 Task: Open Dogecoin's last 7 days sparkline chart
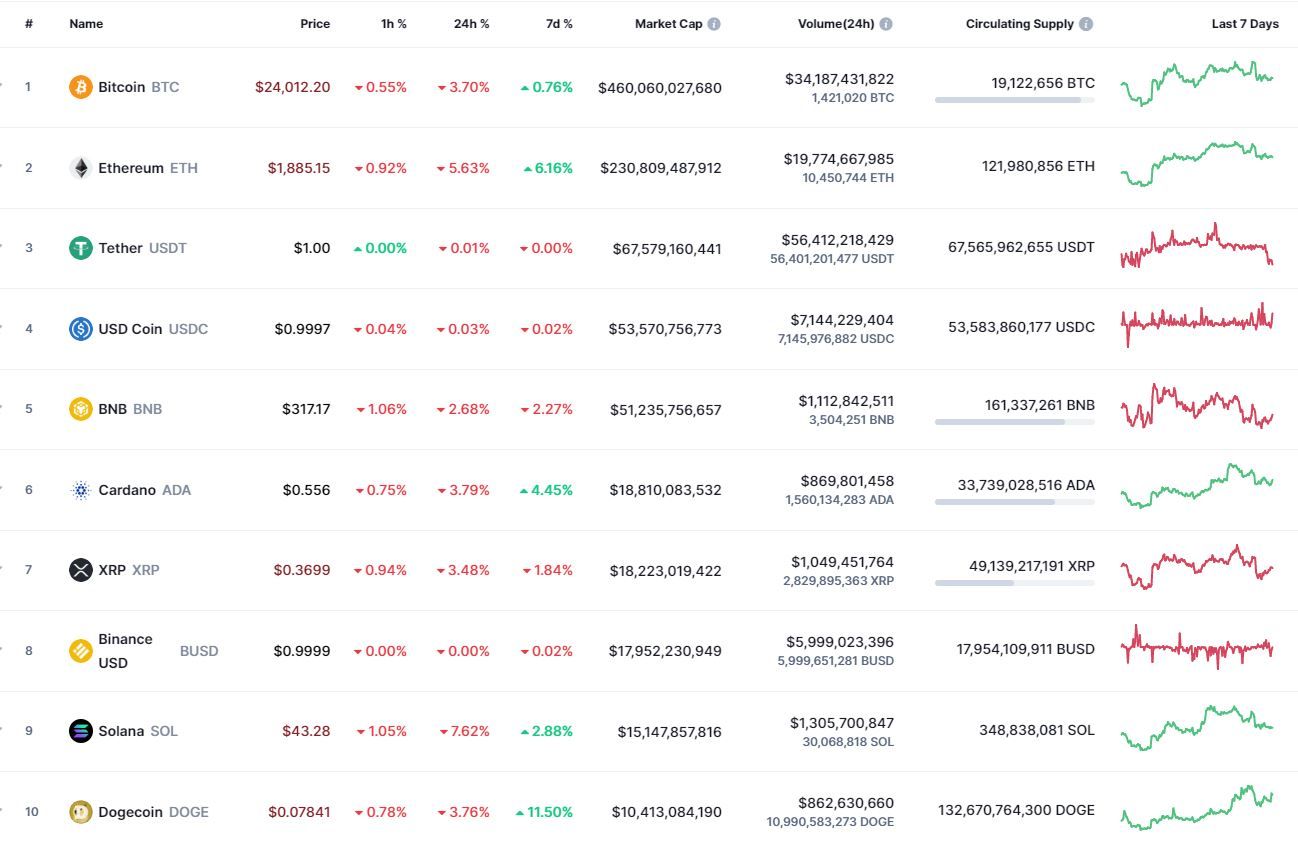pyautogui.click(x=1197, y=808)
